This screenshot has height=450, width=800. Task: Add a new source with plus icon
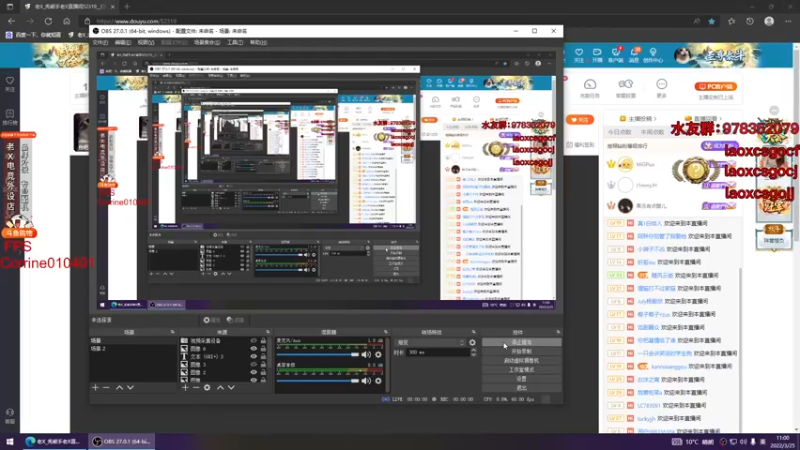pos(185,388)
